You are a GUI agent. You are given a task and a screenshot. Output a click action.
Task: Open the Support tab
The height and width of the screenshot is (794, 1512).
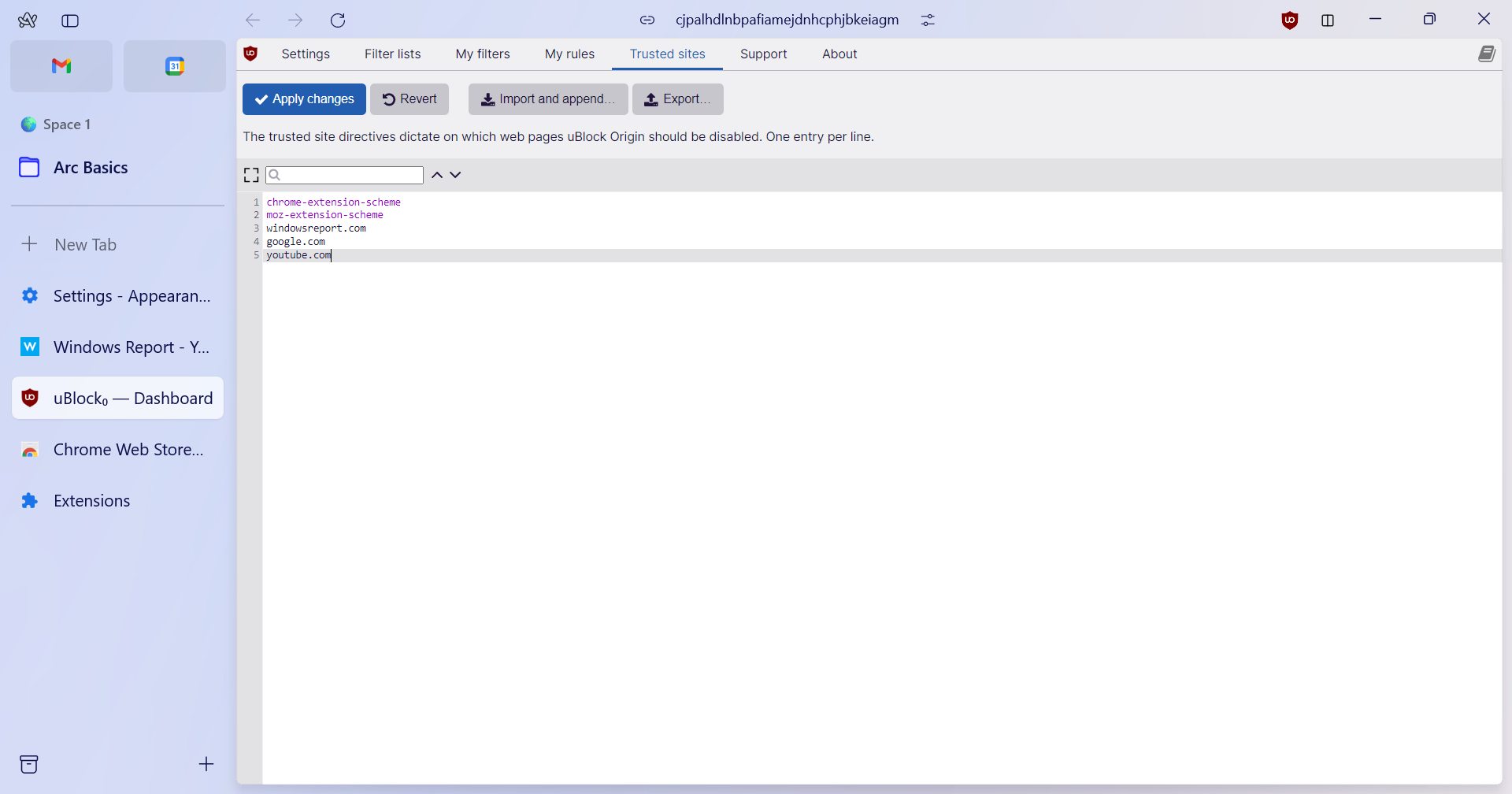pyautogui.click(x=763, y=54)
